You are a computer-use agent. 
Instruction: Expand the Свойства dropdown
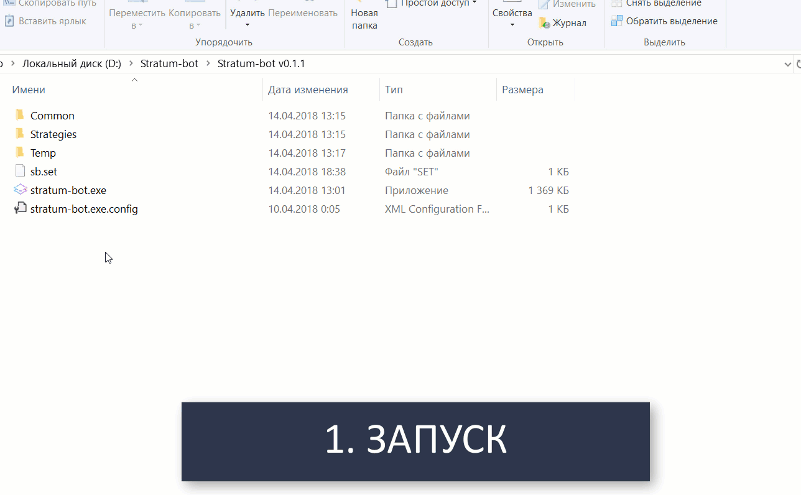(x=511, y=25)
